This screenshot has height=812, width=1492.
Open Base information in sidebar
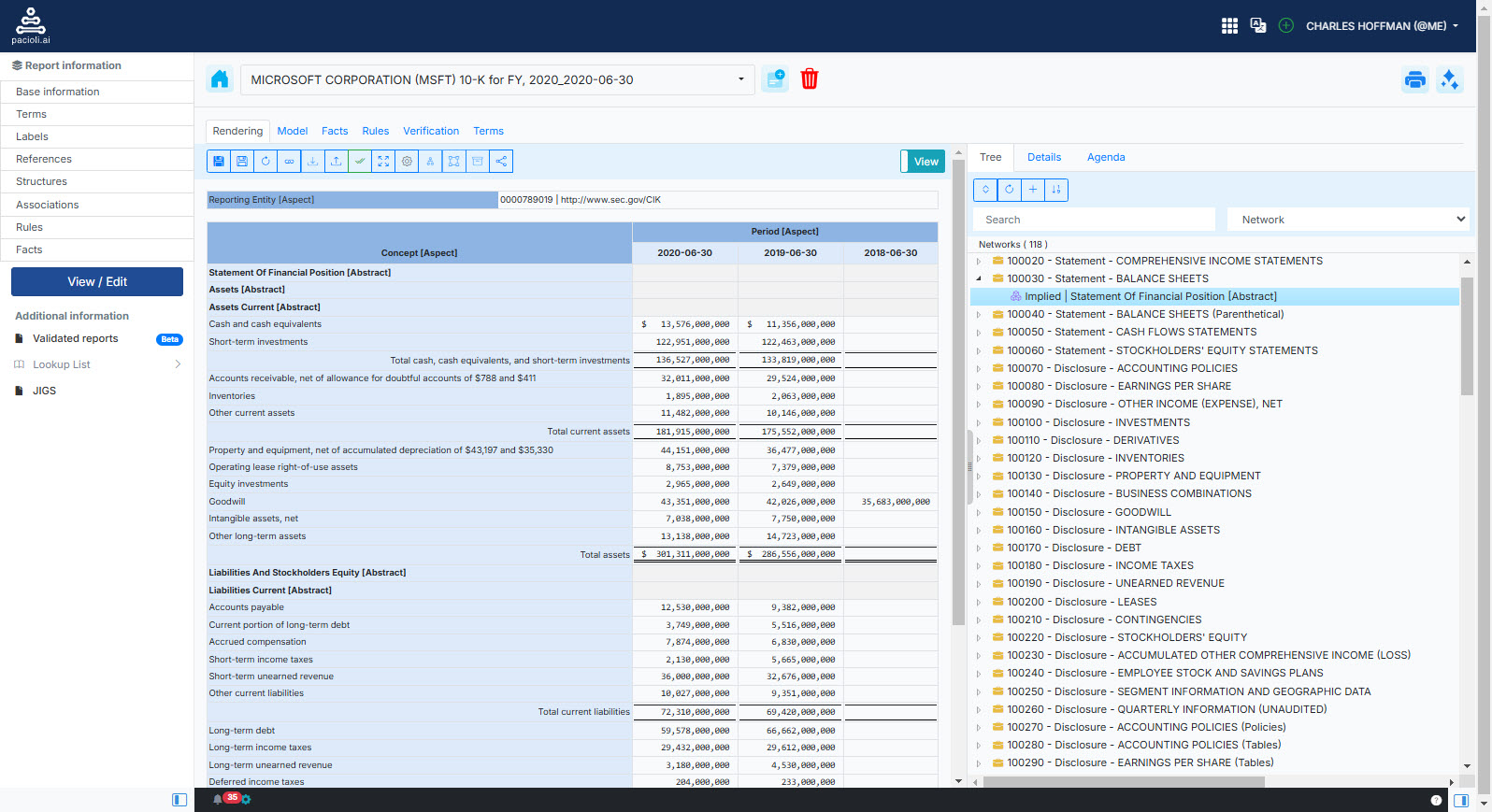tap(97, 92)
